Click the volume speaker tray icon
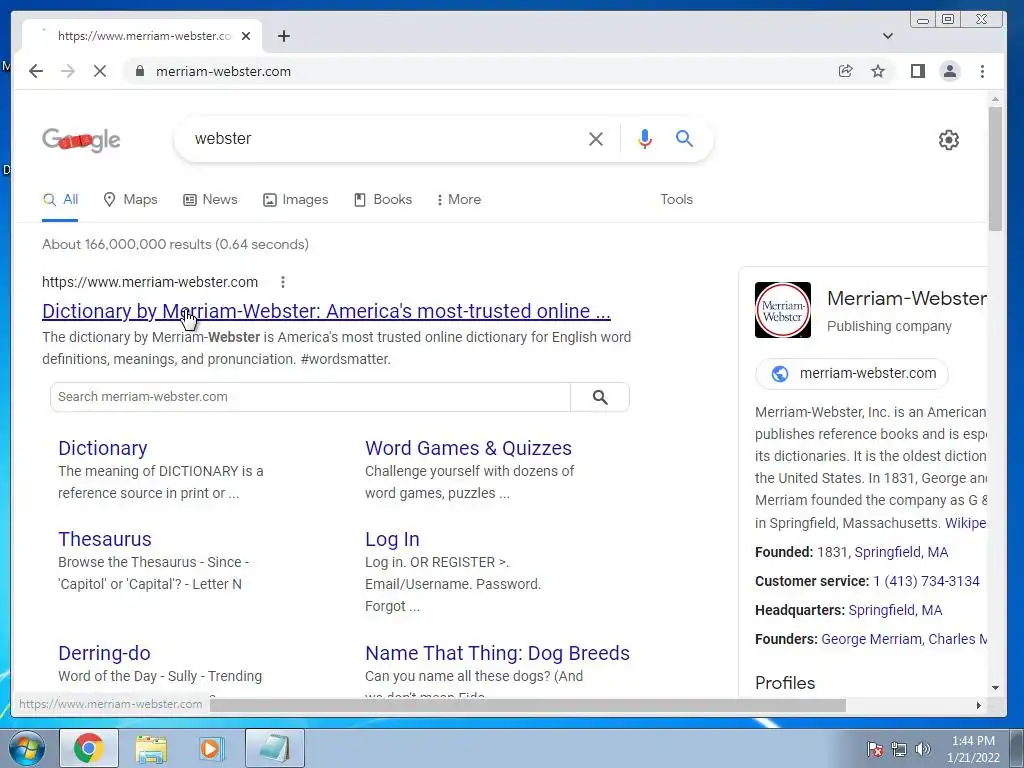Screen dimensions: 1024x768 pos(922,749)
